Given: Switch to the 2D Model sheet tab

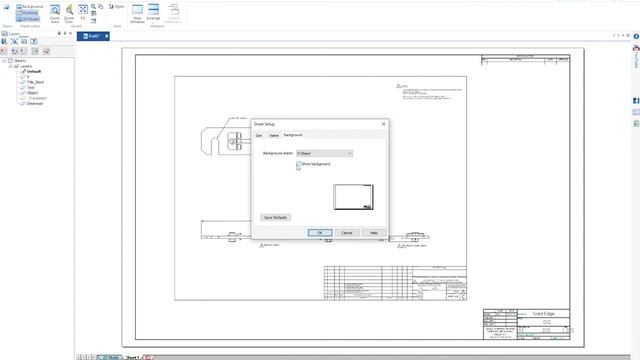Looking at the screenshot, I should [x=111, y=357].
